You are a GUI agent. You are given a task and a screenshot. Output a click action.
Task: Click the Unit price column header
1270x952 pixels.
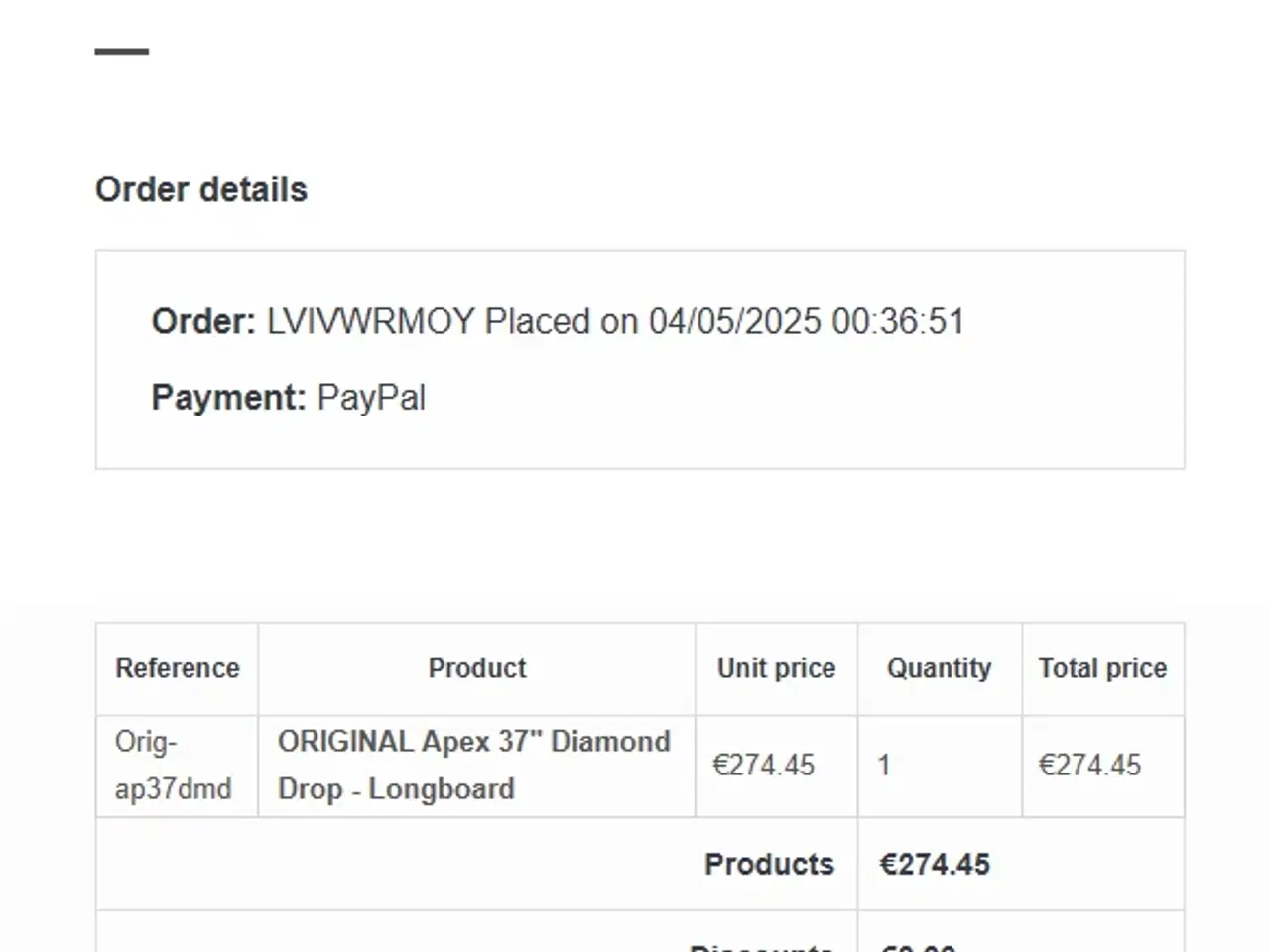coord(776,668)
